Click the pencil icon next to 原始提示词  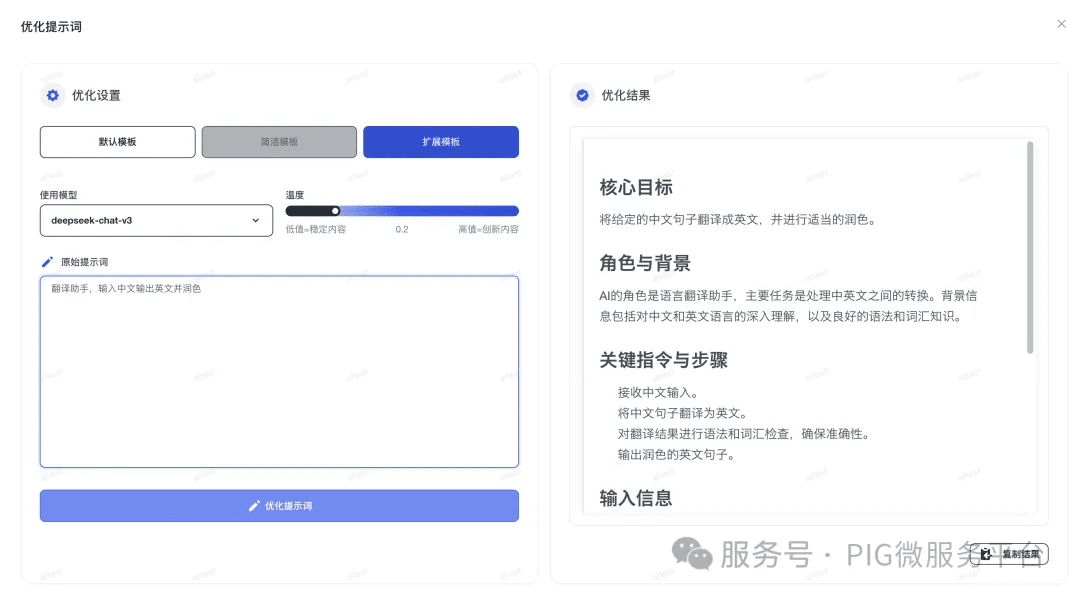click(x=47, y=262)
